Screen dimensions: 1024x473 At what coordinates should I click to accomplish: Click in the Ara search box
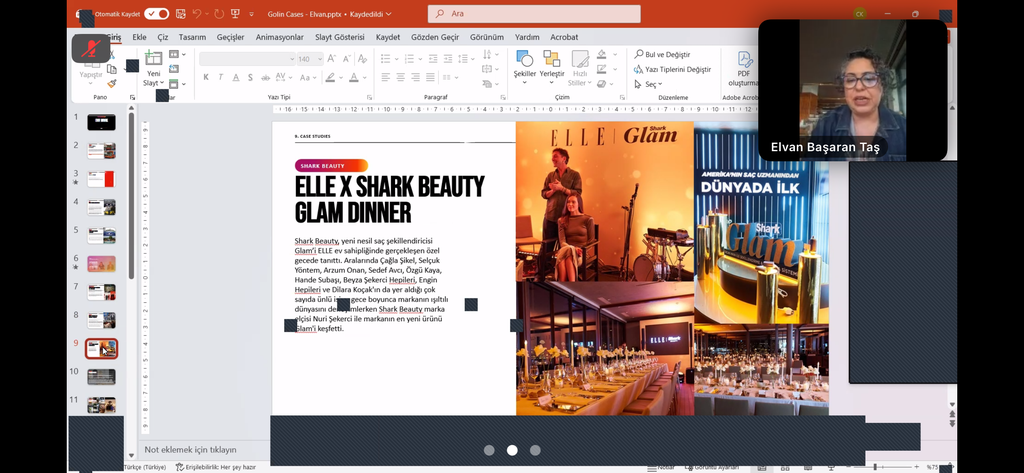[x=534, y=14]
